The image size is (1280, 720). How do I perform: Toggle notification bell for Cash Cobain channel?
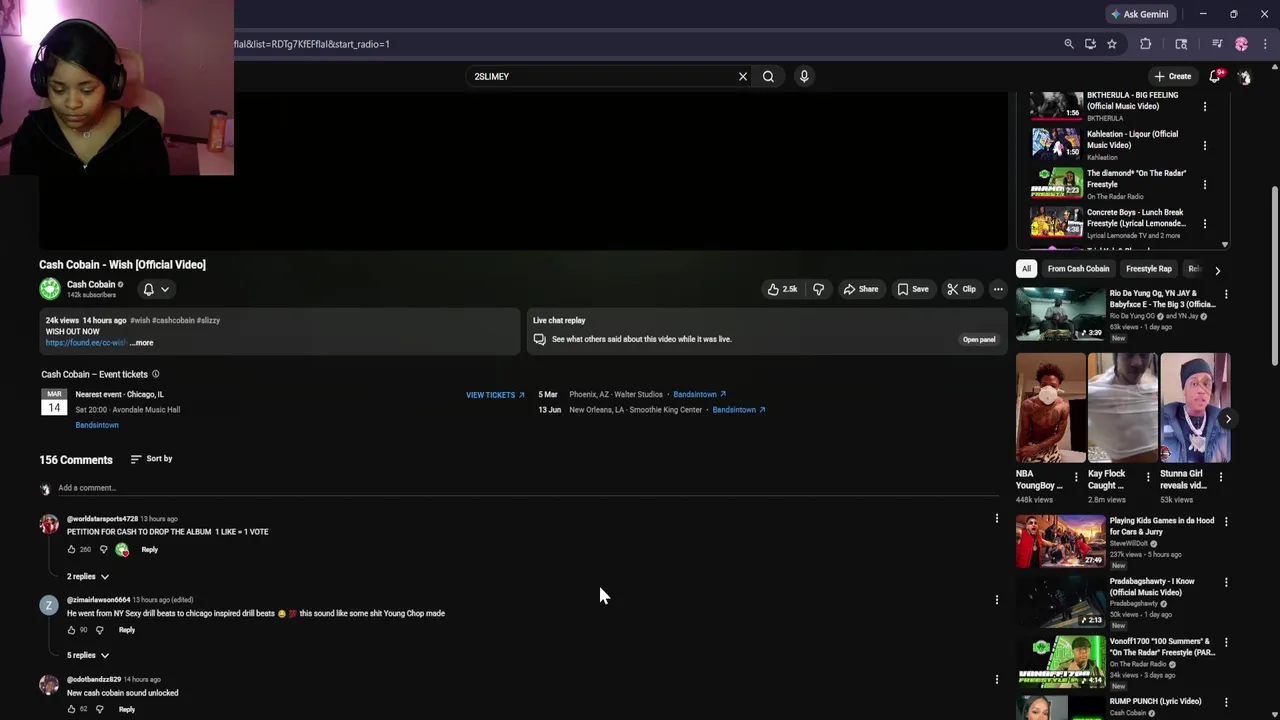click(155, 289)
